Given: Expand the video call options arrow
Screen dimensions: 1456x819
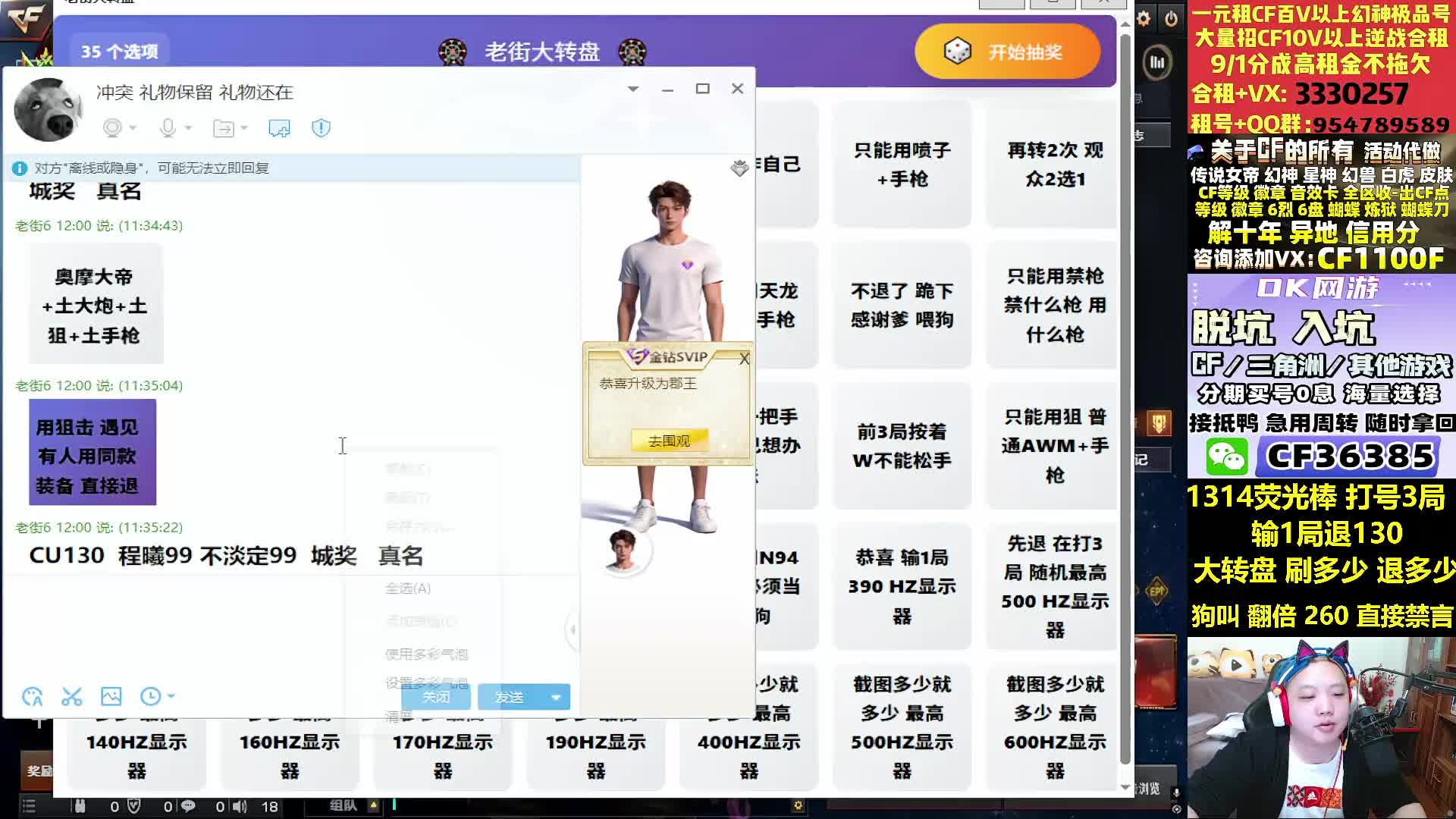Looking at the screenshot, I should 133,128.
